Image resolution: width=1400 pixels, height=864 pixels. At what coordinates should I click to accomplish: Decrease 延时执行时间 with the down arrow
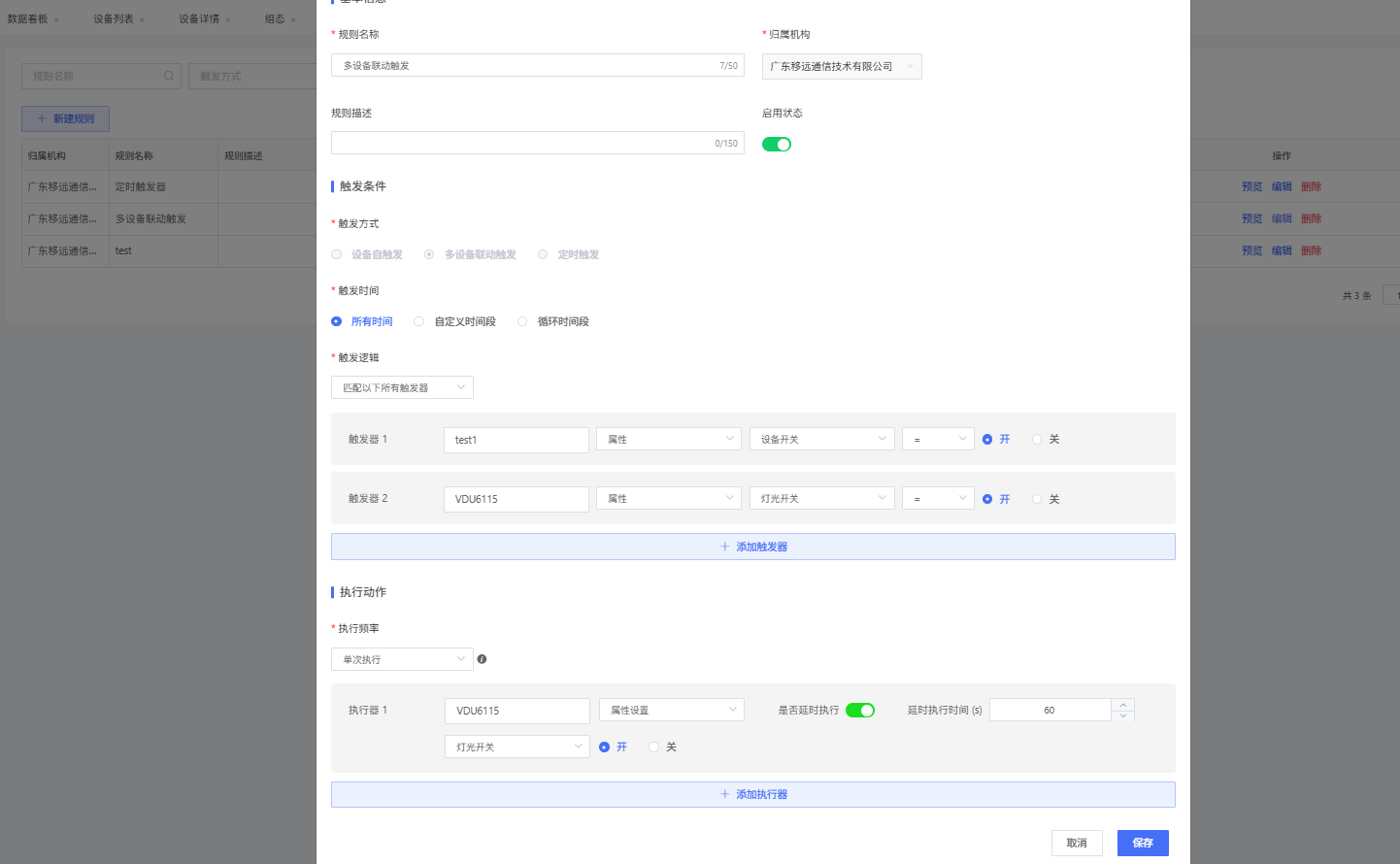1123,715
